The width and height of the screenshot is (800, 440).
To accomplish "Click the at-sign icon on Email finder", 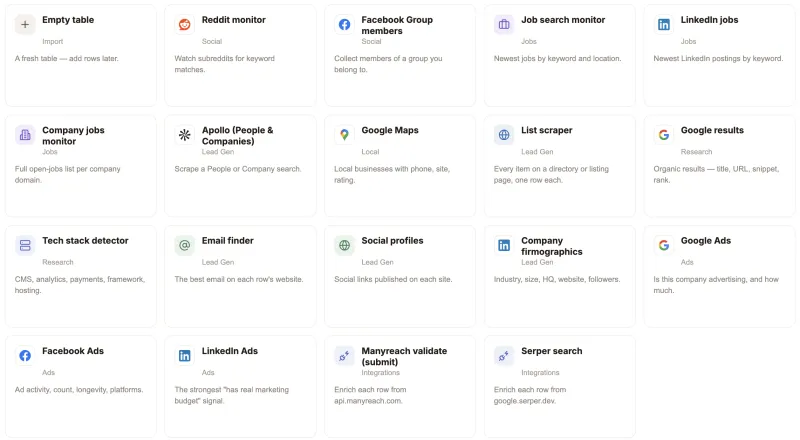I will coord(185,245).
